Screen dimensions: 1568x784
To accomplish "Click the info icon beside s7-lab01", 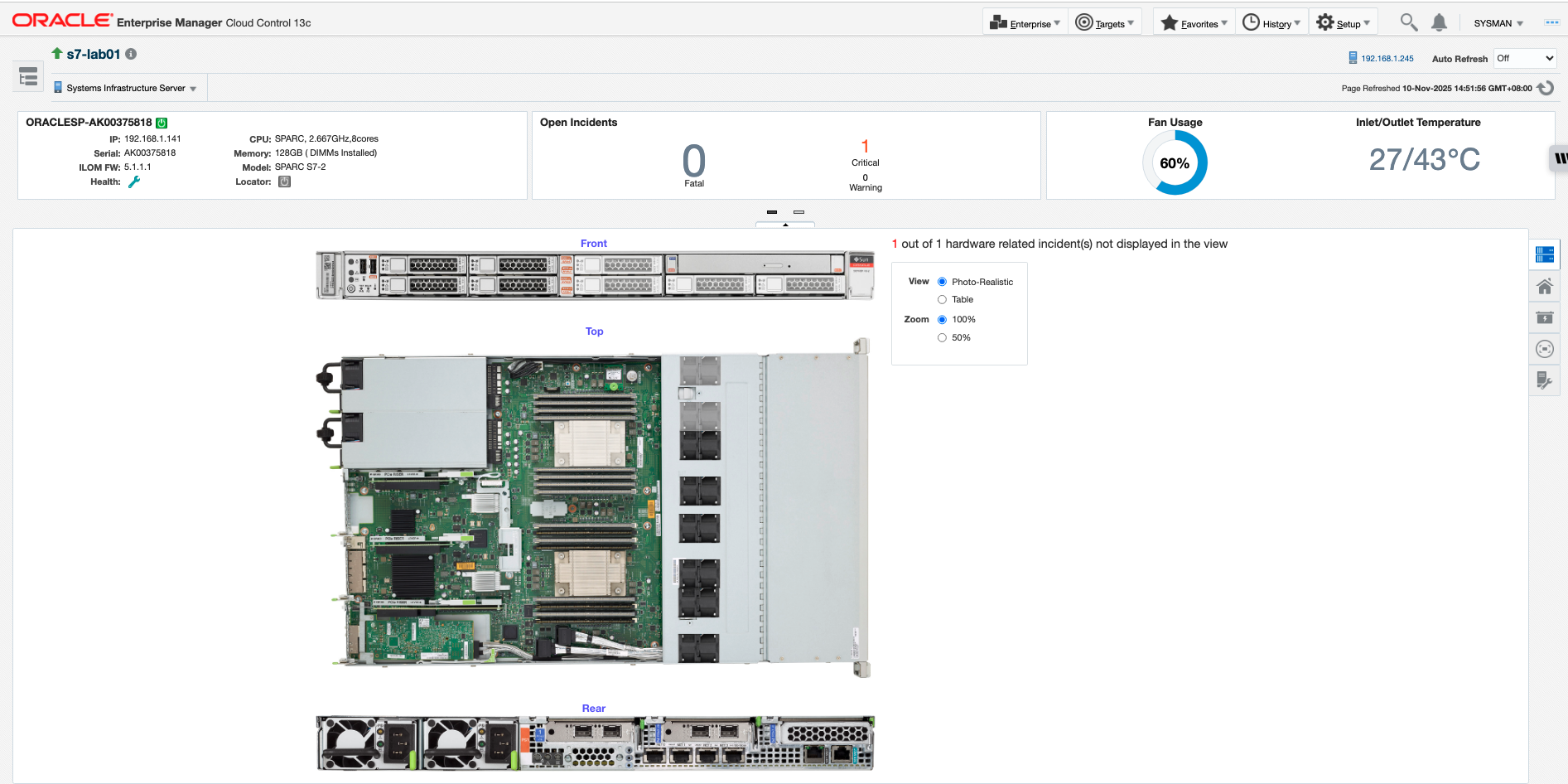I will pyautogui.click(x=131, y=54).
